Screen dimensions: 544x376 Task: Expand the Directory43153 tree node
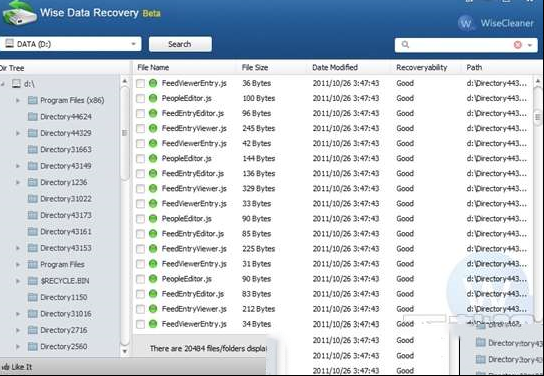click(x=18, y=248)
